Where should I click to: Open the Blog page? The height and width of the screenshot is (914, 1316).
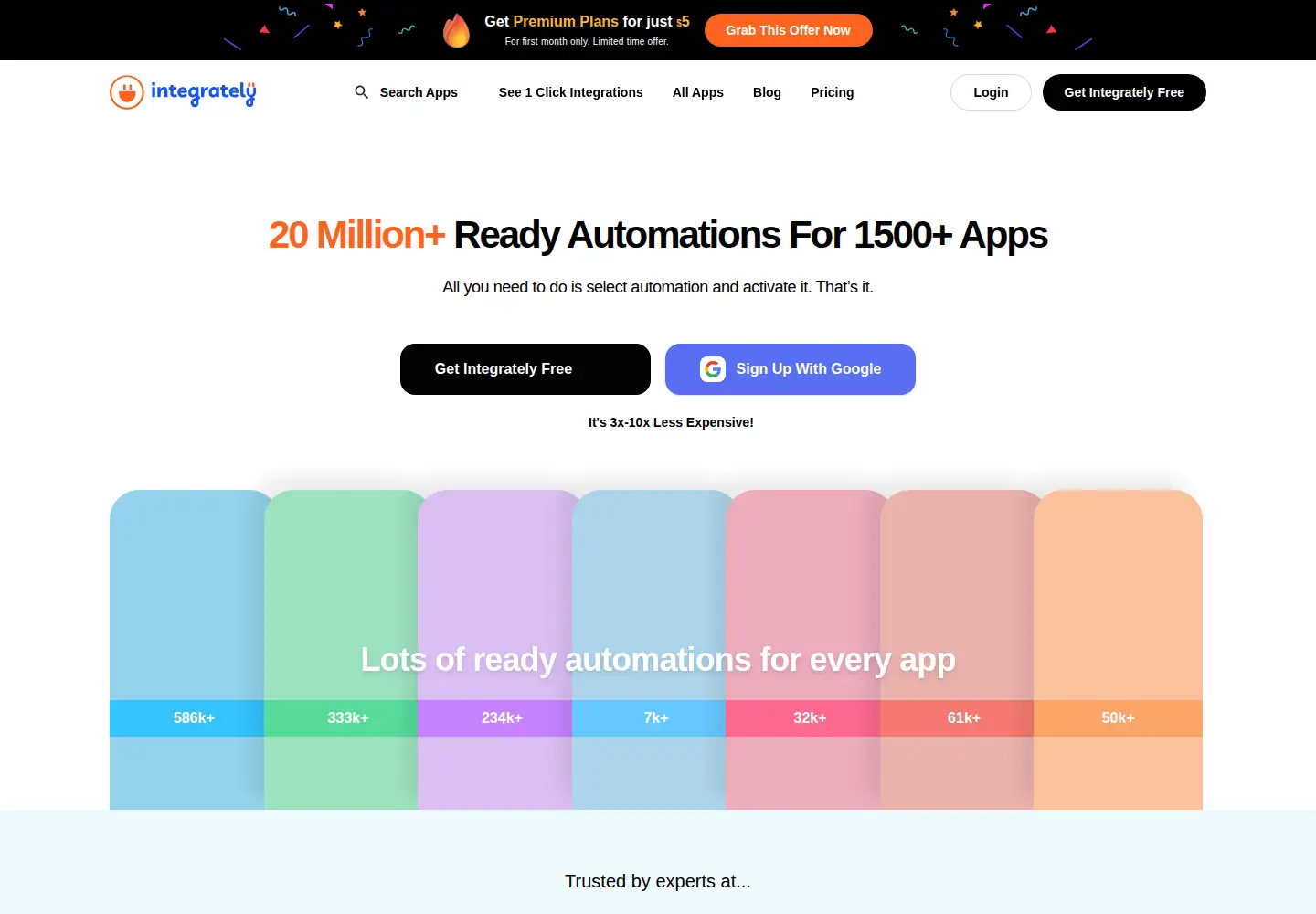pyautogui.click(x=767, y=92)
